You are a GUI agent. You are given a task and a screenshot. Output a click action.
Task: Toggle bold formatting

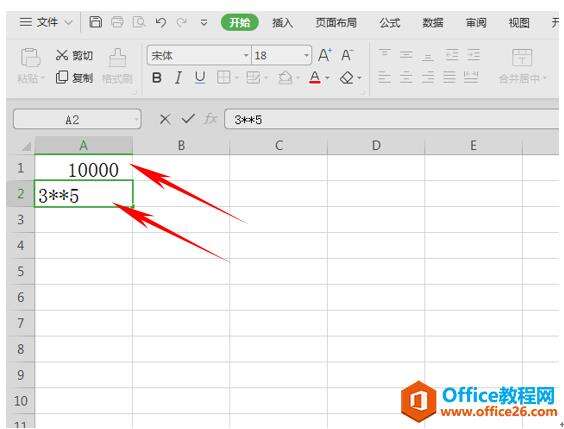[156, 78]
